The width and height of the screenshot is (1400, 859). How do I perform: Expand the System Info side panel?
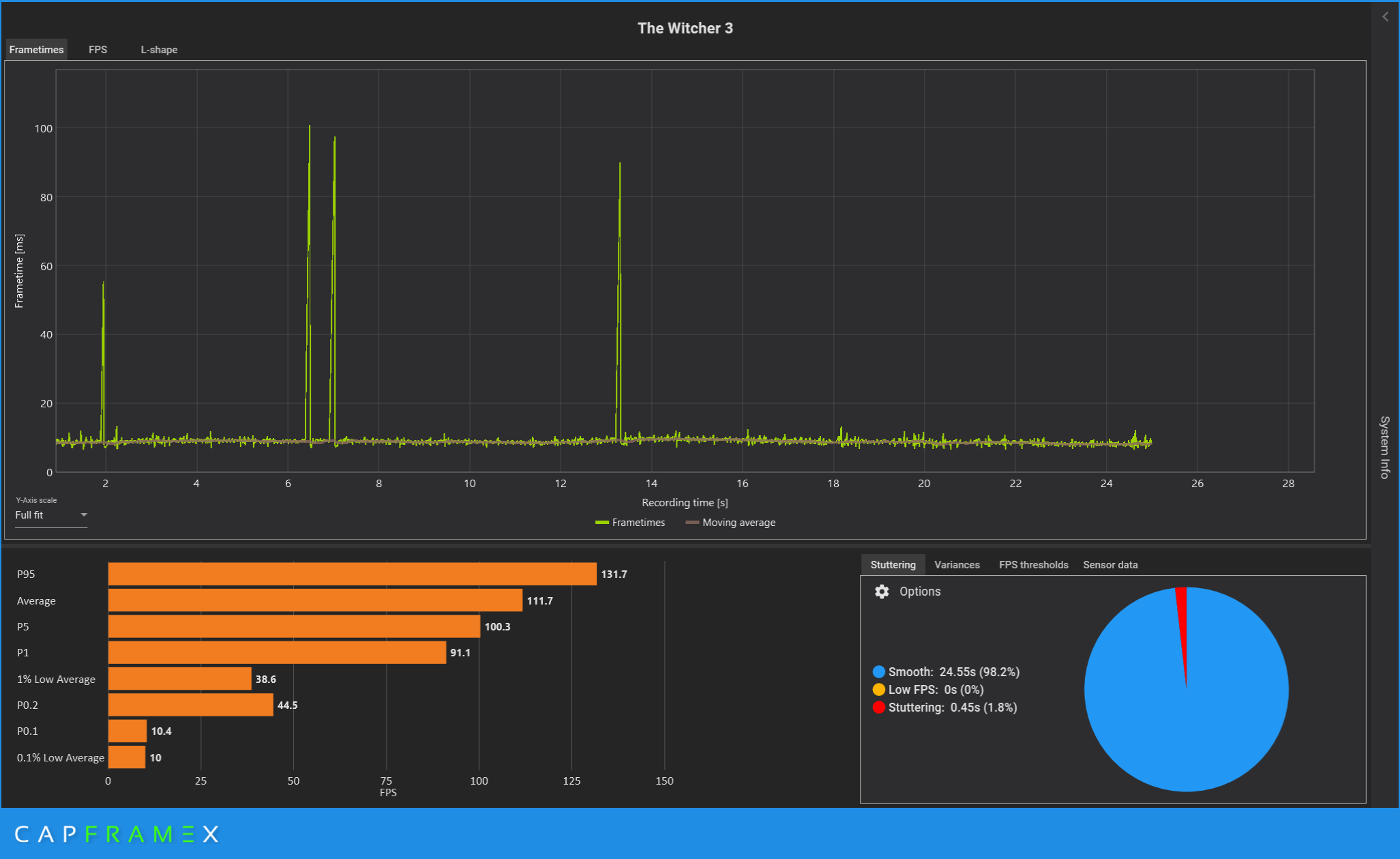click(x=1384, y=447)
